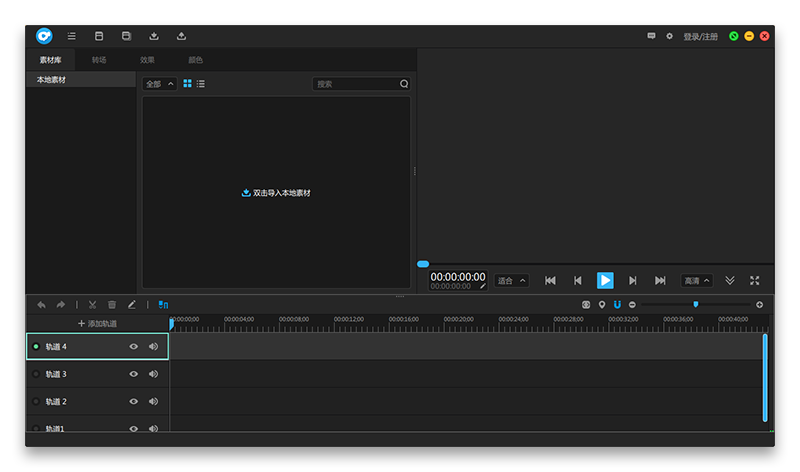
Task: Toggle visibility eye of 轨道 4
Action: pyautogui.click(x=134, y=346)
